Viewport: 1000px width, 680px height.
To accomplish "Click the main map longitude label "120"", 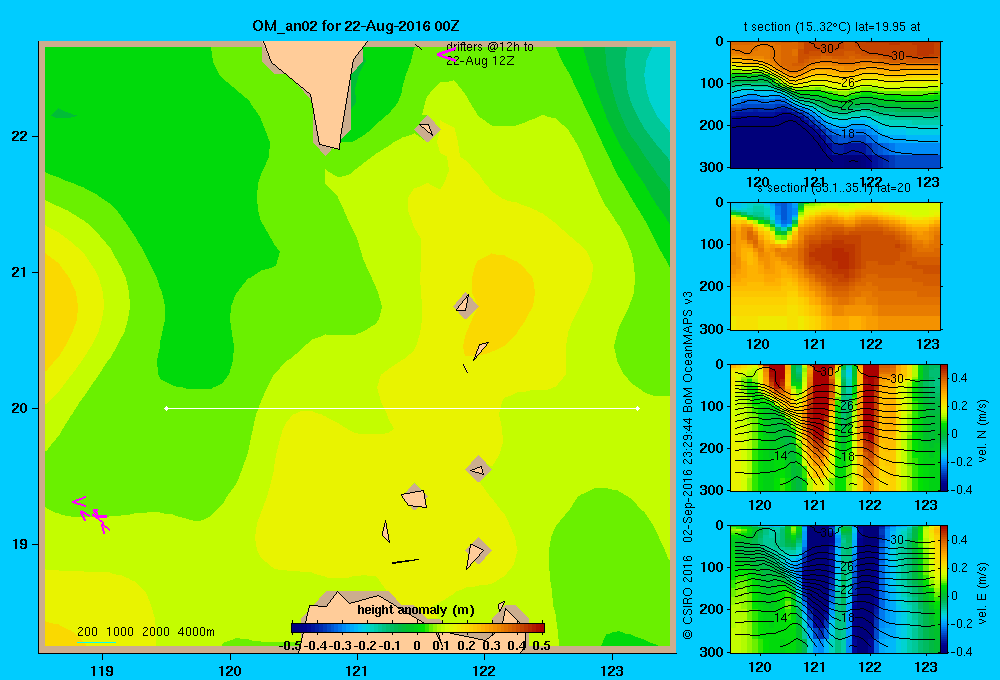I will click(x=230, y=671).
